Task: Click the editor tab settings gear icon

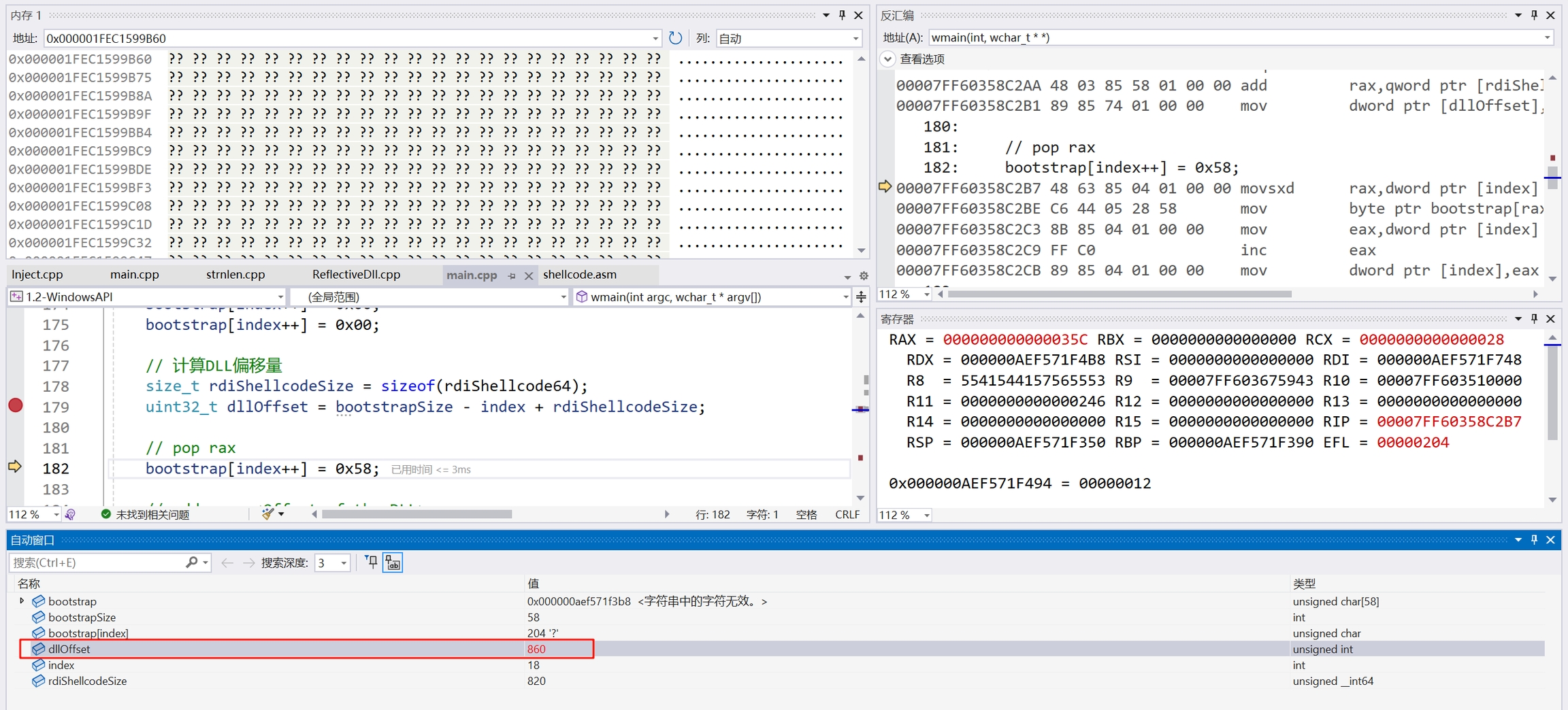Action: [864, 275]
